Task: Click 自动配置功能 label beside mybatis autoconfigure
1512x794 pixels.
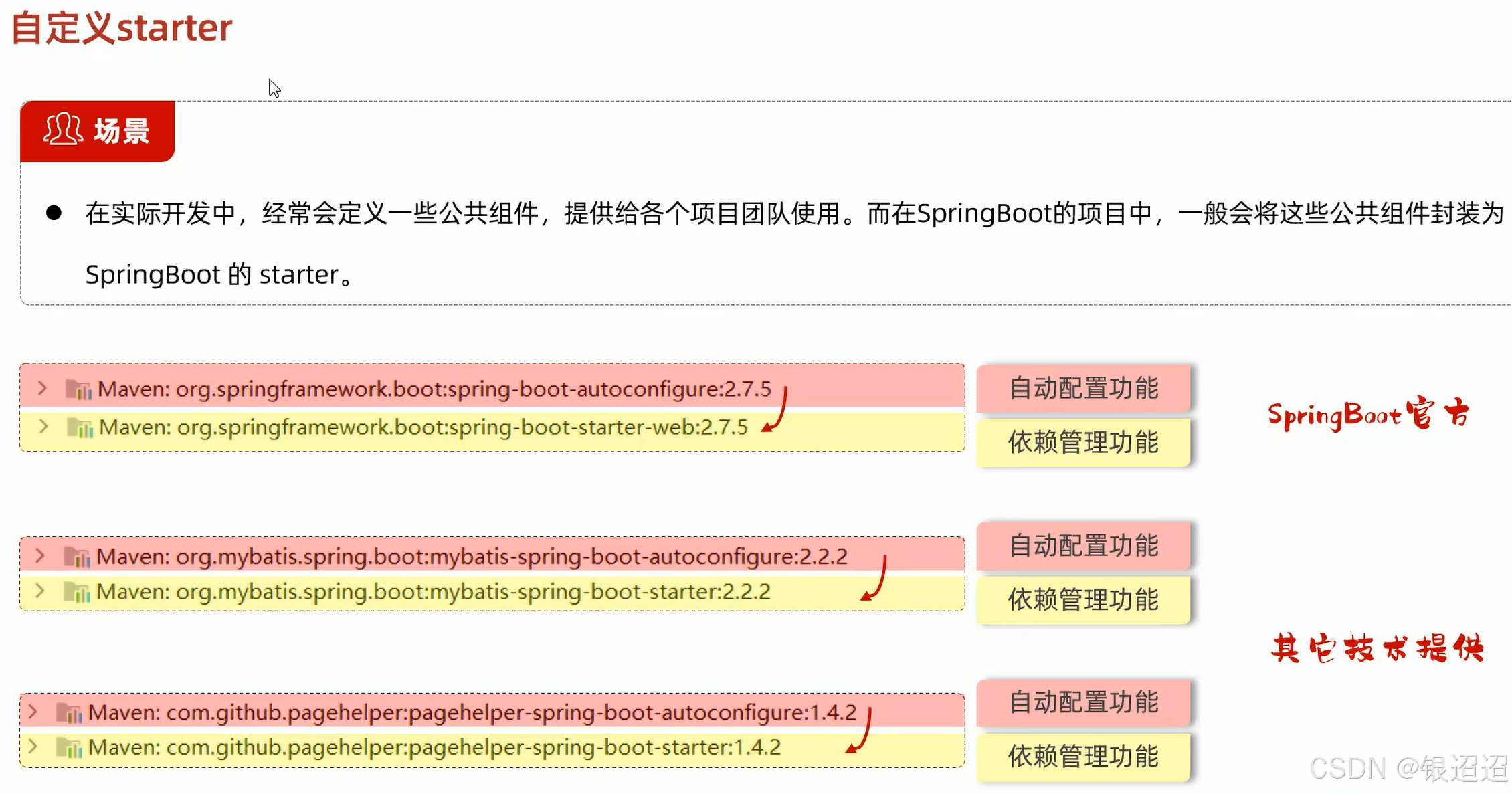Action: point(1083,546)
